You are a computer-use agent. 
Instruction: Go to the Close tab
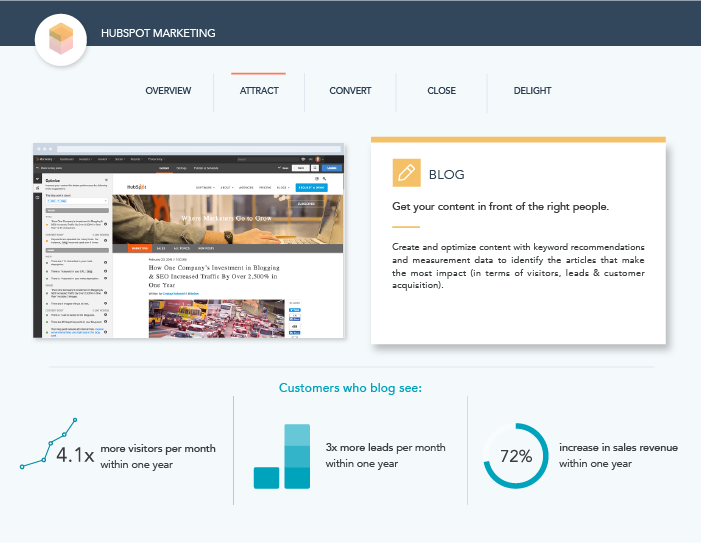pos(441,91)
